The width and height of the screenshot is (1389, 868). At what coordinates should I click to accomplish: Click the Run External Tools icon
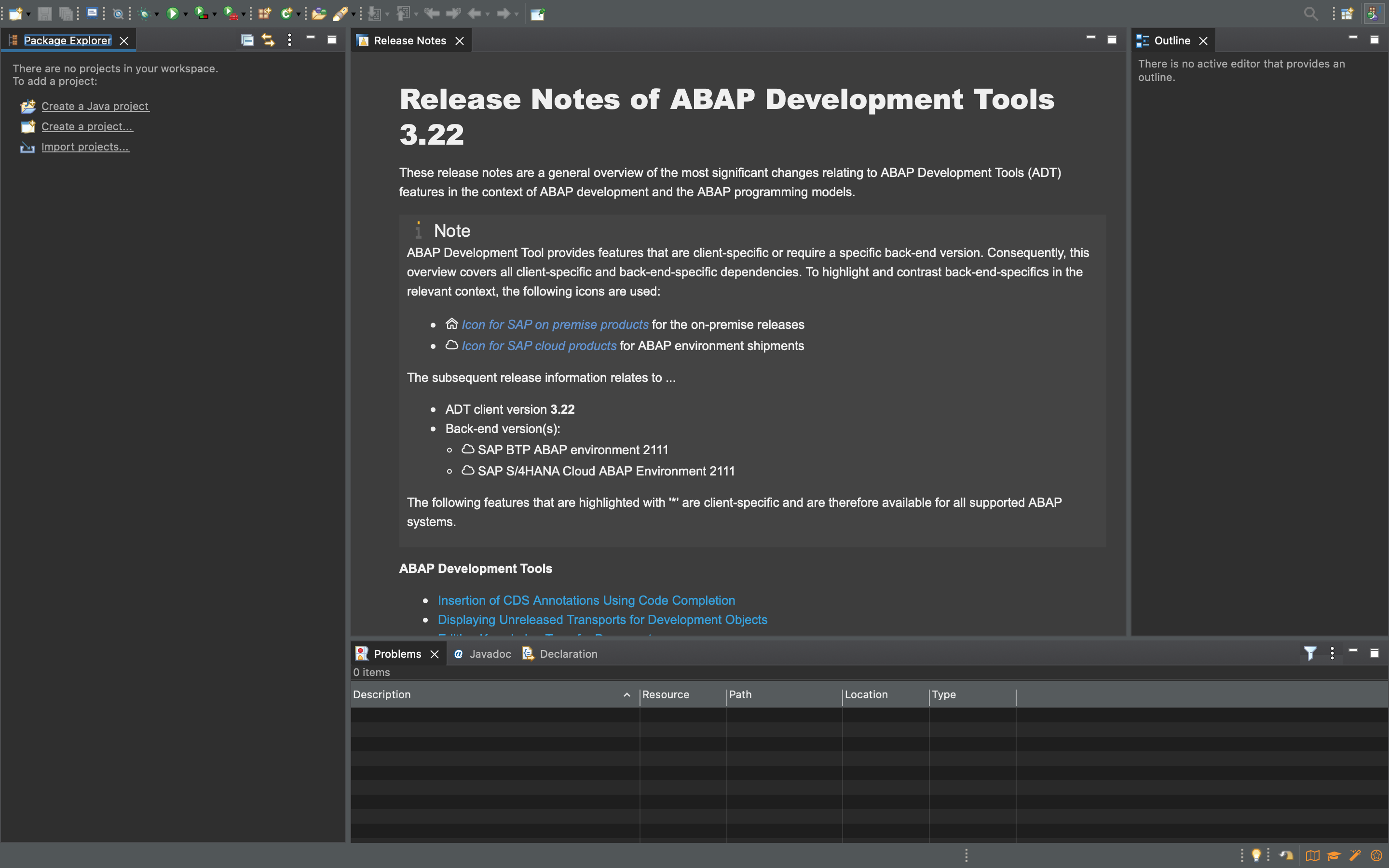(231, 13)
